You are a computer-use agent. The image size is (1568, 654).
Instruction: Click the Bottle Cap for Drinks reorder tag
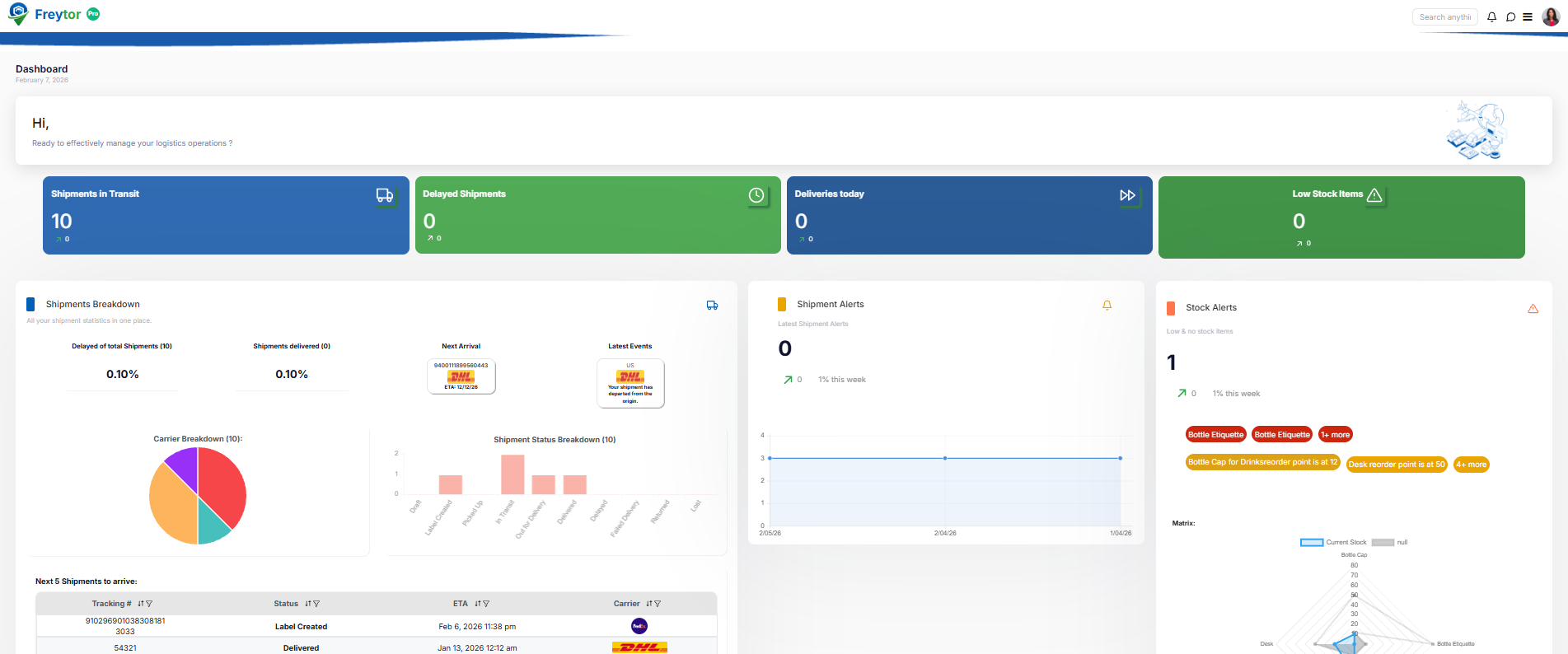pyautogui.click(x=1263, y=462)
